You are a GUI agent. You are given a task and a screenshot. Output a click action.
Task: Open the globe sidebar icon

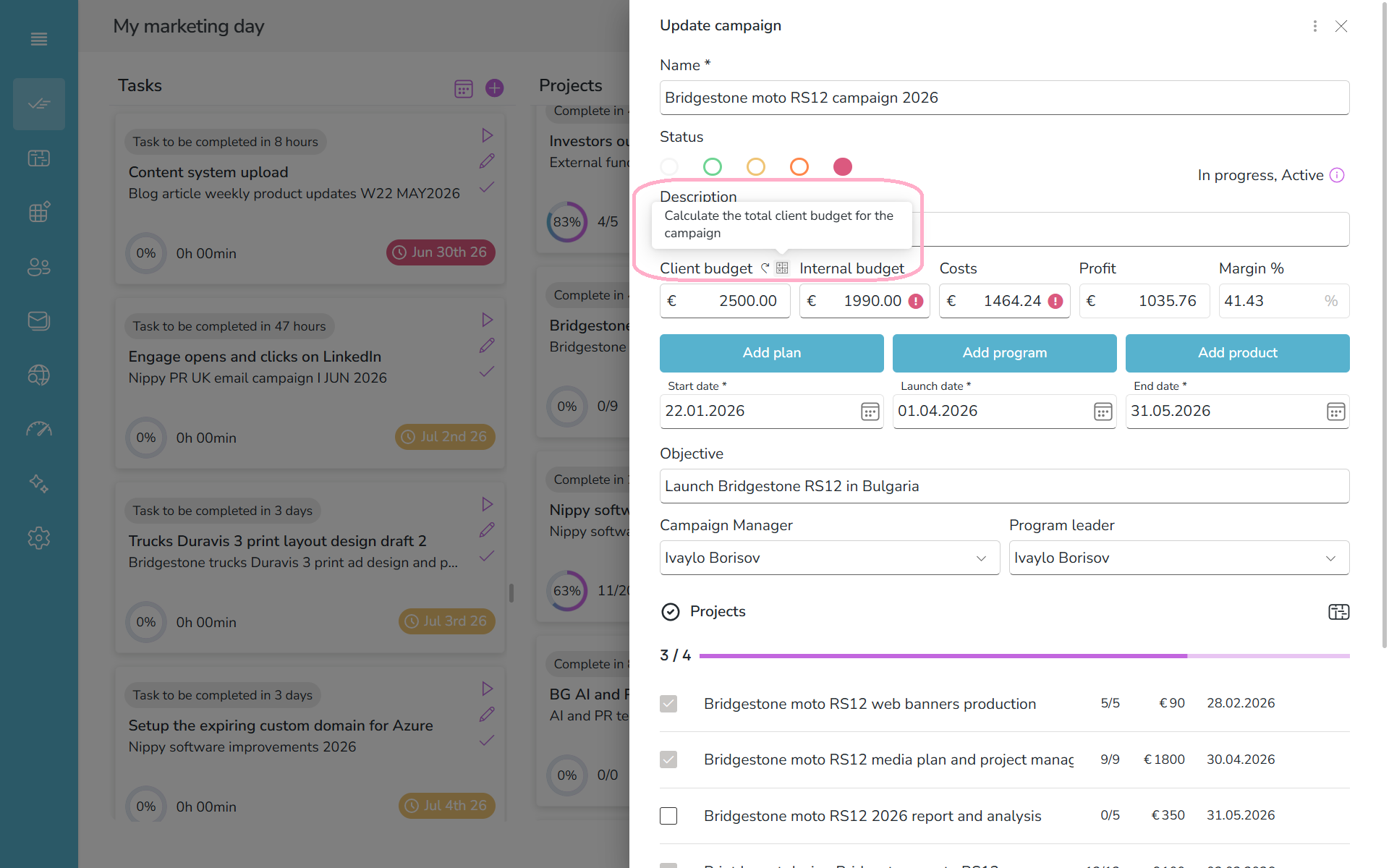[39, 375]
